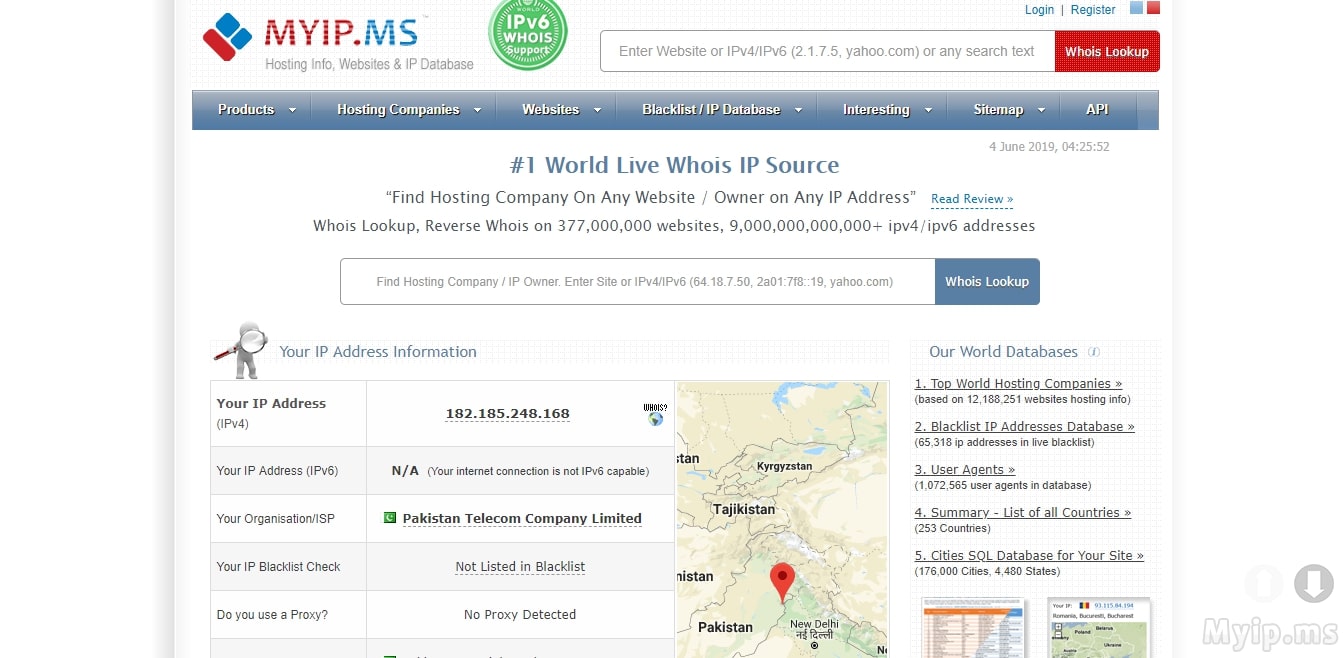Expand the Hosting Companies dropdown arrow

tap(478, 111)
